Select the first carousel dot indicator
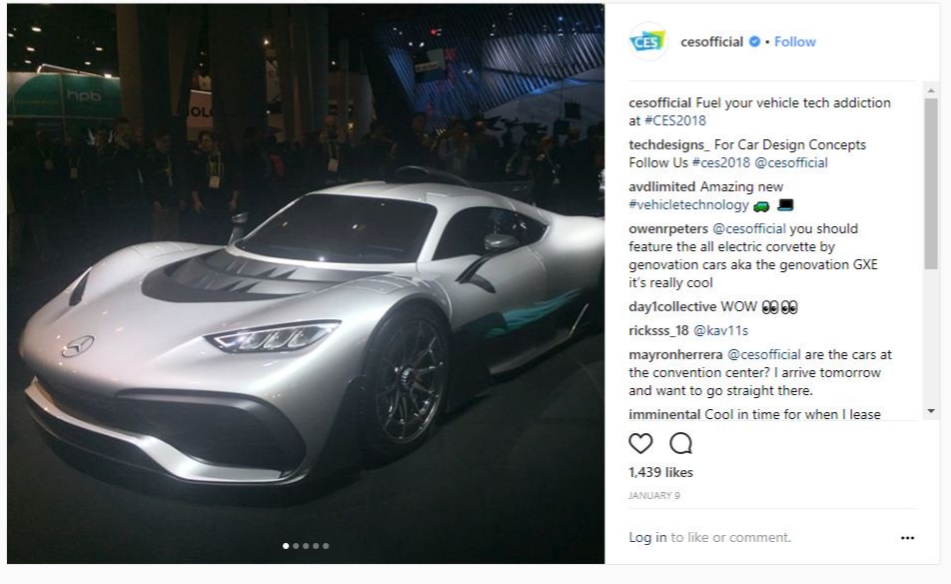Viewport: 951px width, 584px height. tap(286, 546)
